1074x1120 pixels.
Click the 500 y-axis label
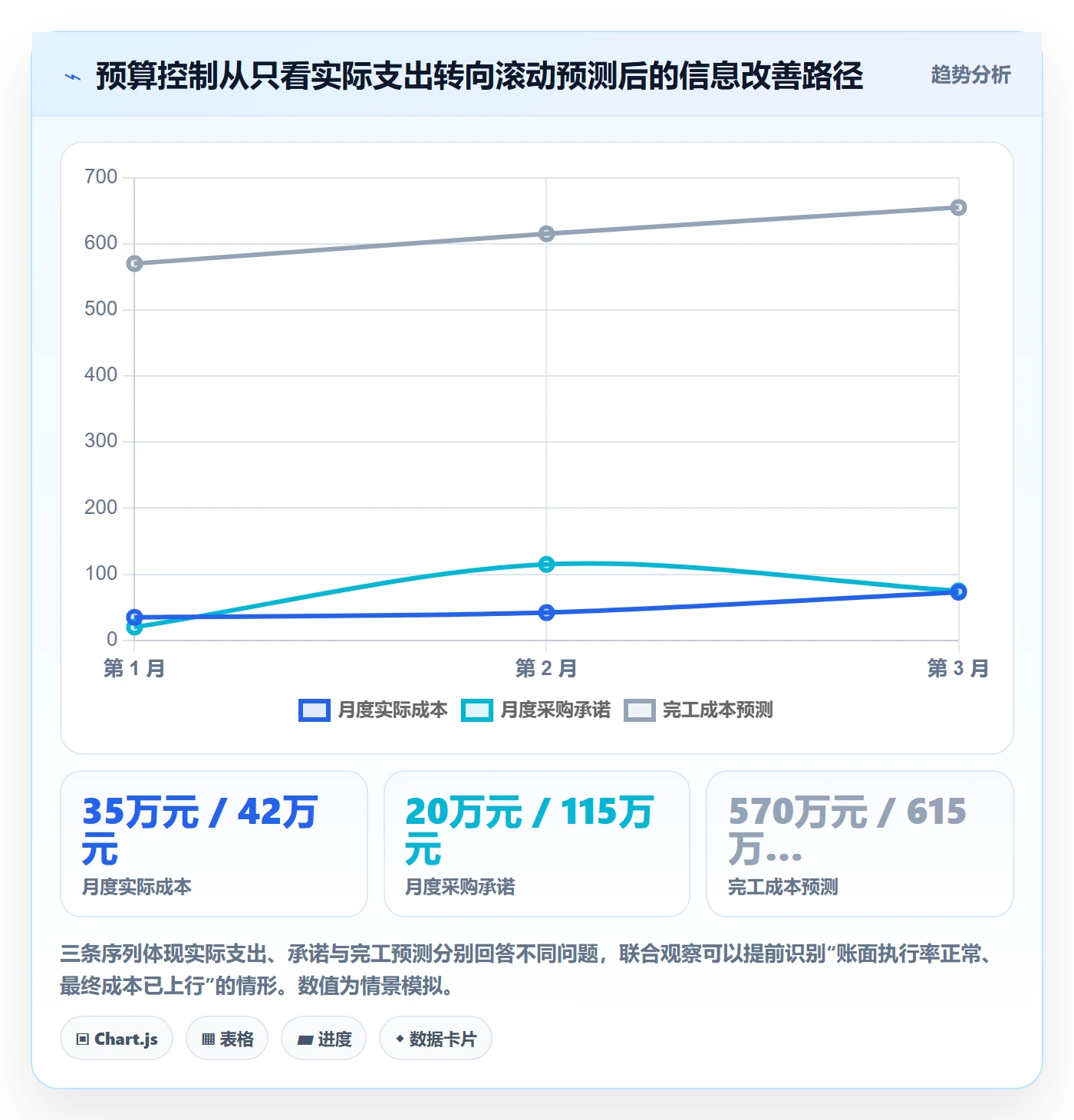coord(101,309)
